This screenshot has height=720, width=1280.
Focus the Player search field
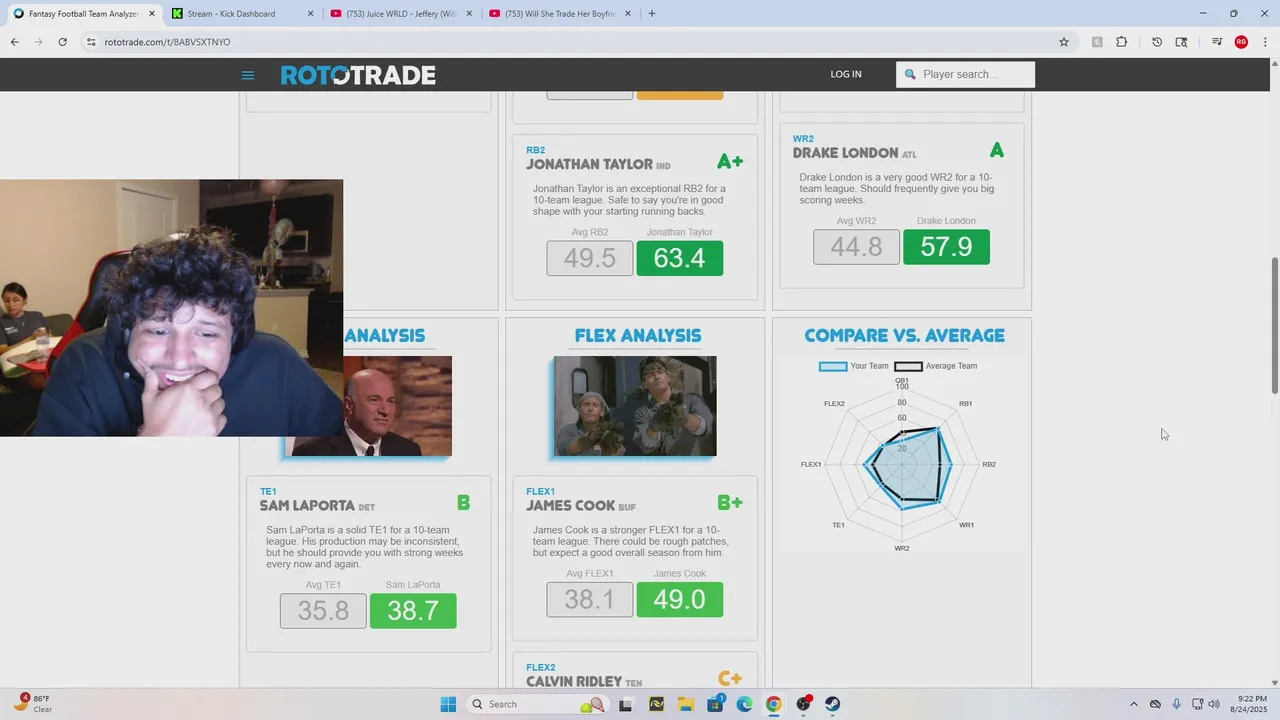click(x=966, y=74)
